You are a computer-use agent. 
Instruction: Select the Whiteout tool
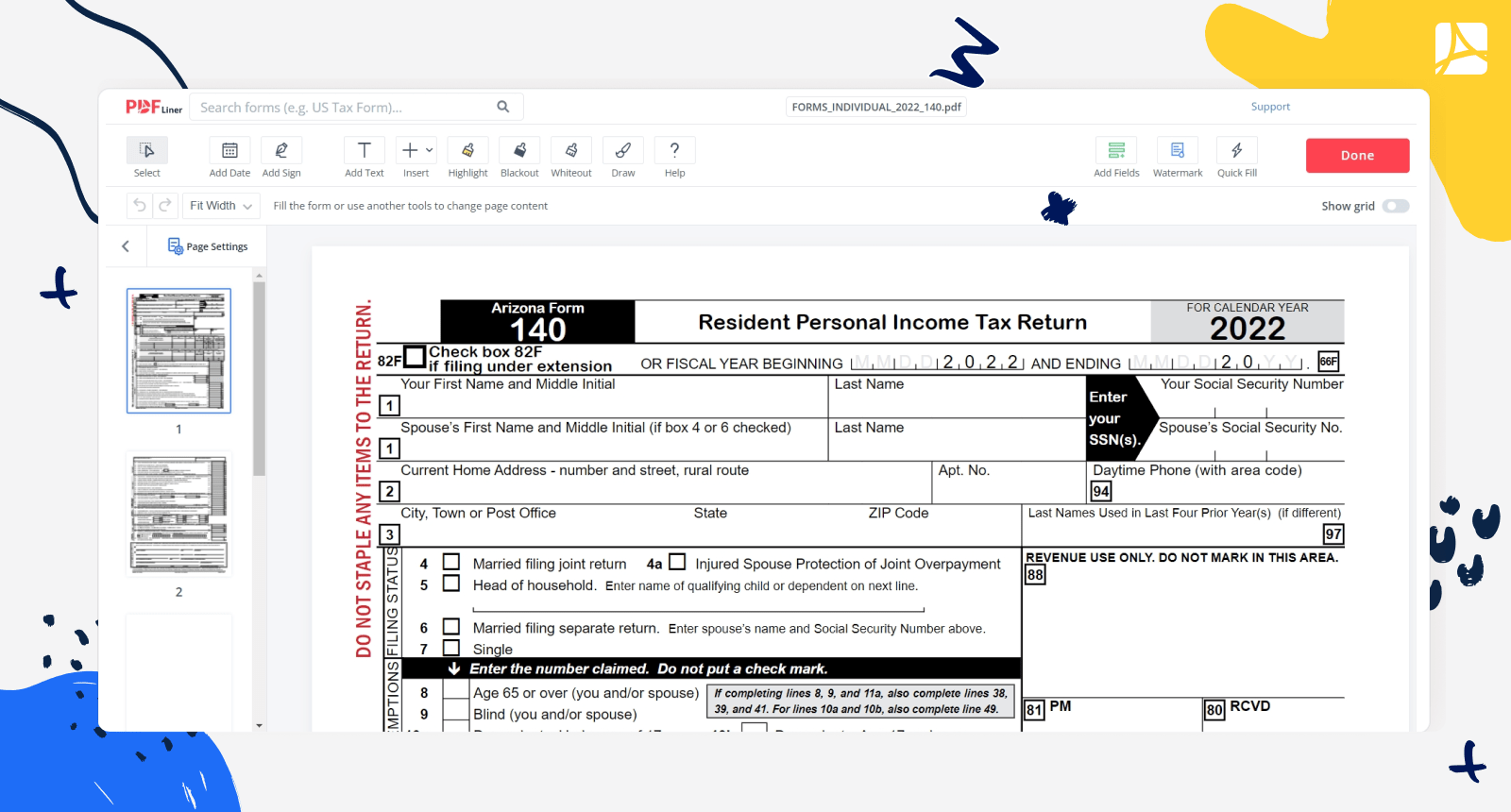point(571,150)
